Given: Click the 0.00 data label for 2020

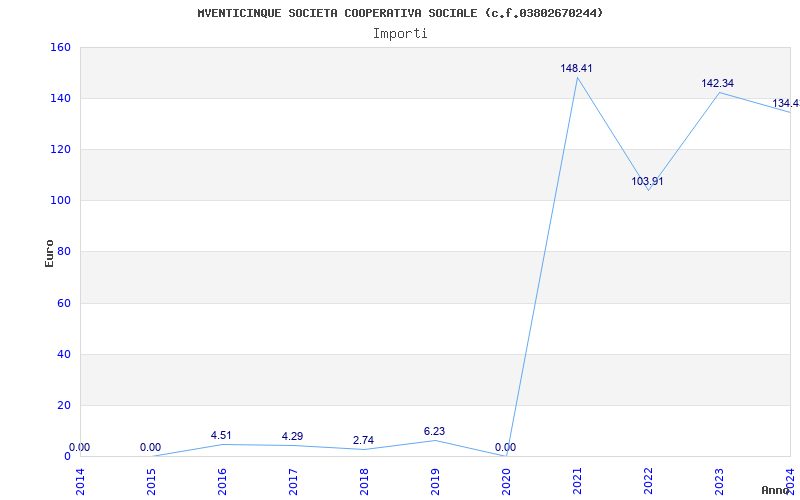Looking at the screenshot, I should pyautogui.click(x=505, y=447).
